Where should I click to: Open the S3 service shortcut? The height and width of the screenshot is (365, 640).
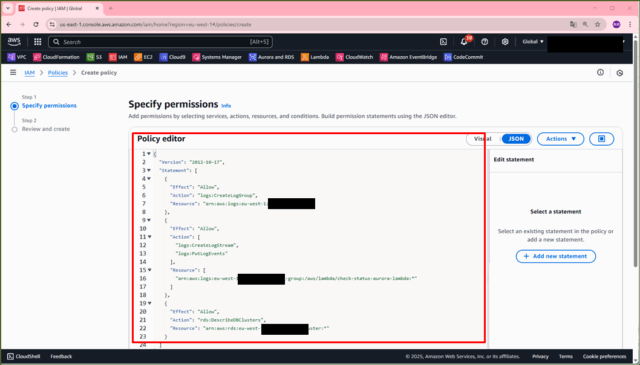pyautogui.click(x=94, y=57)
